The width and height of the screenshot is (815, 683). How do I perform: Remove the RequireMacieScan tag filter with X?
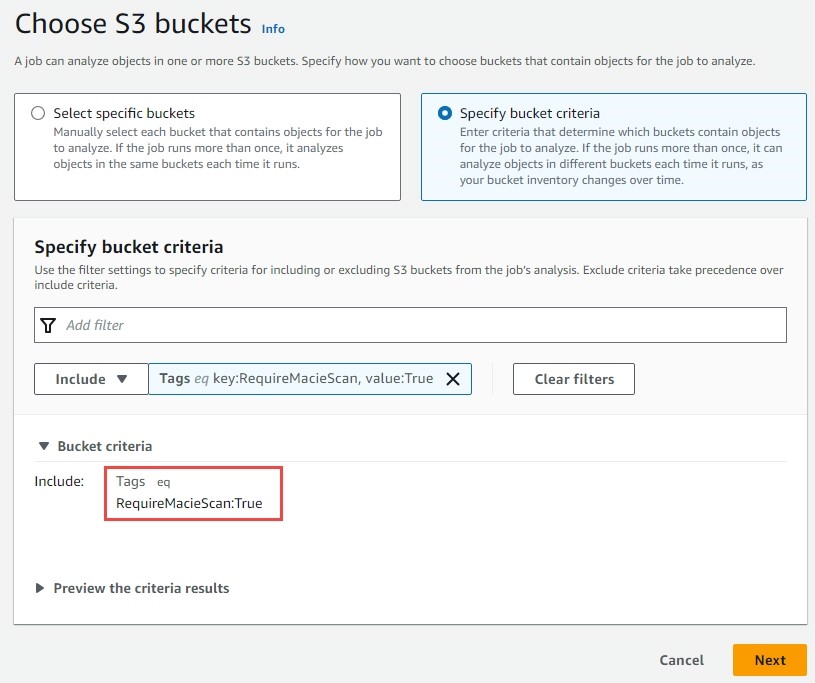click(453, 379)
